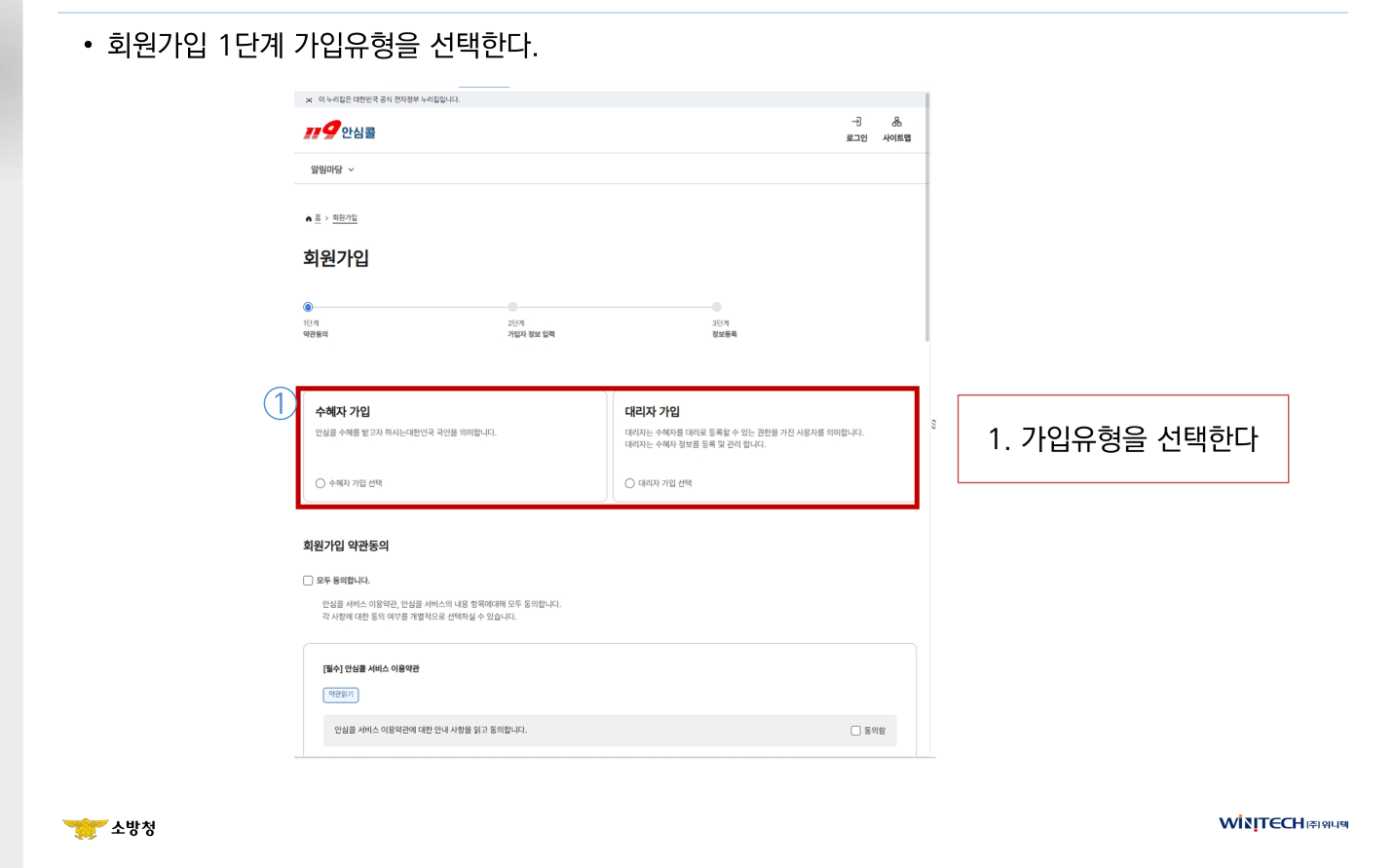Image resolution: width=1395 pixels, height=868 pixels.
Task: Open the 사이트맵 sitemap icon
Action: click(x=895, y=122)
